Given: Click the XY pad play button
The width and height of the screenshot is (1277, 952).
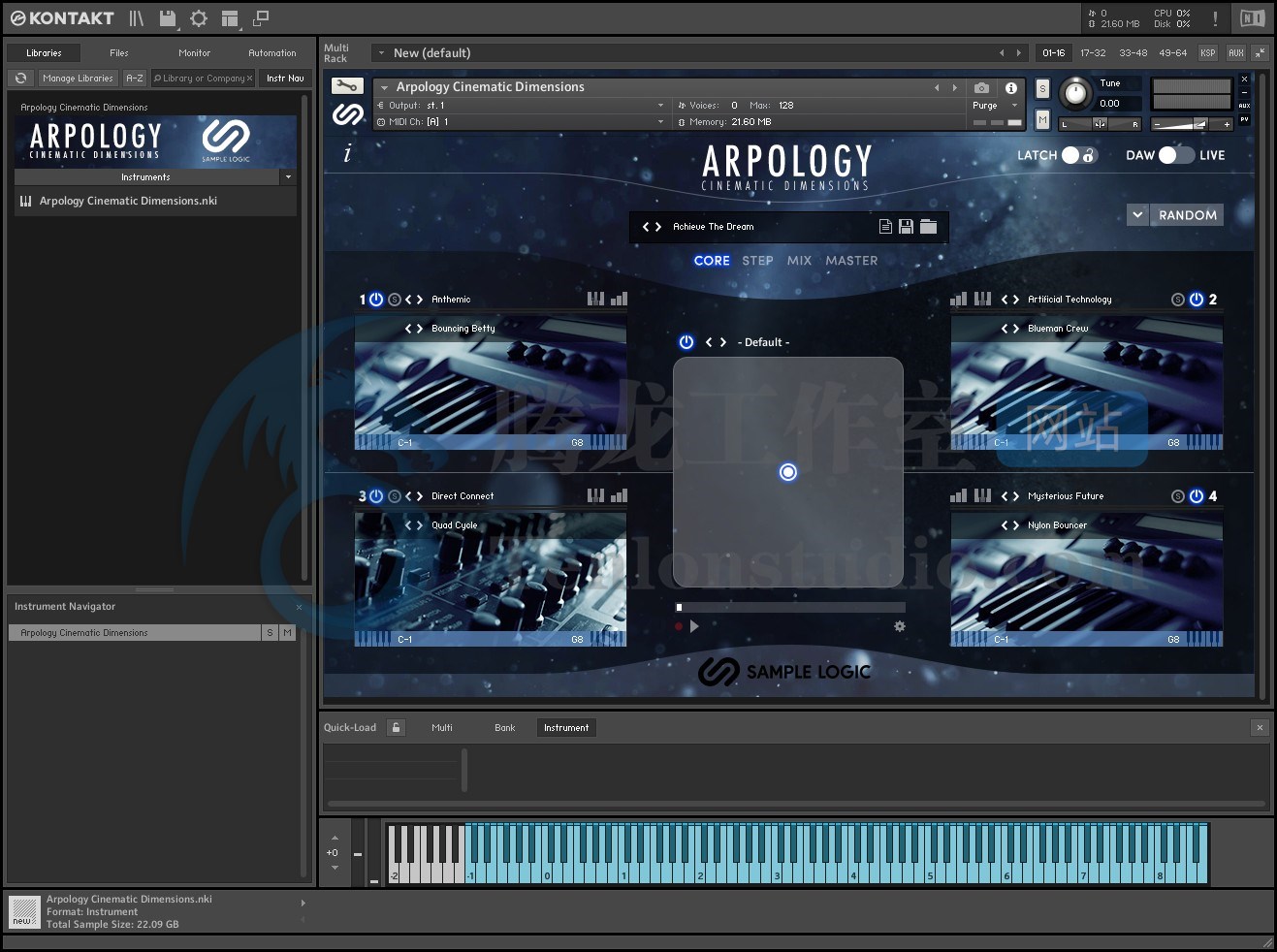Looking at the screenshot, I should tap(694, 626).
